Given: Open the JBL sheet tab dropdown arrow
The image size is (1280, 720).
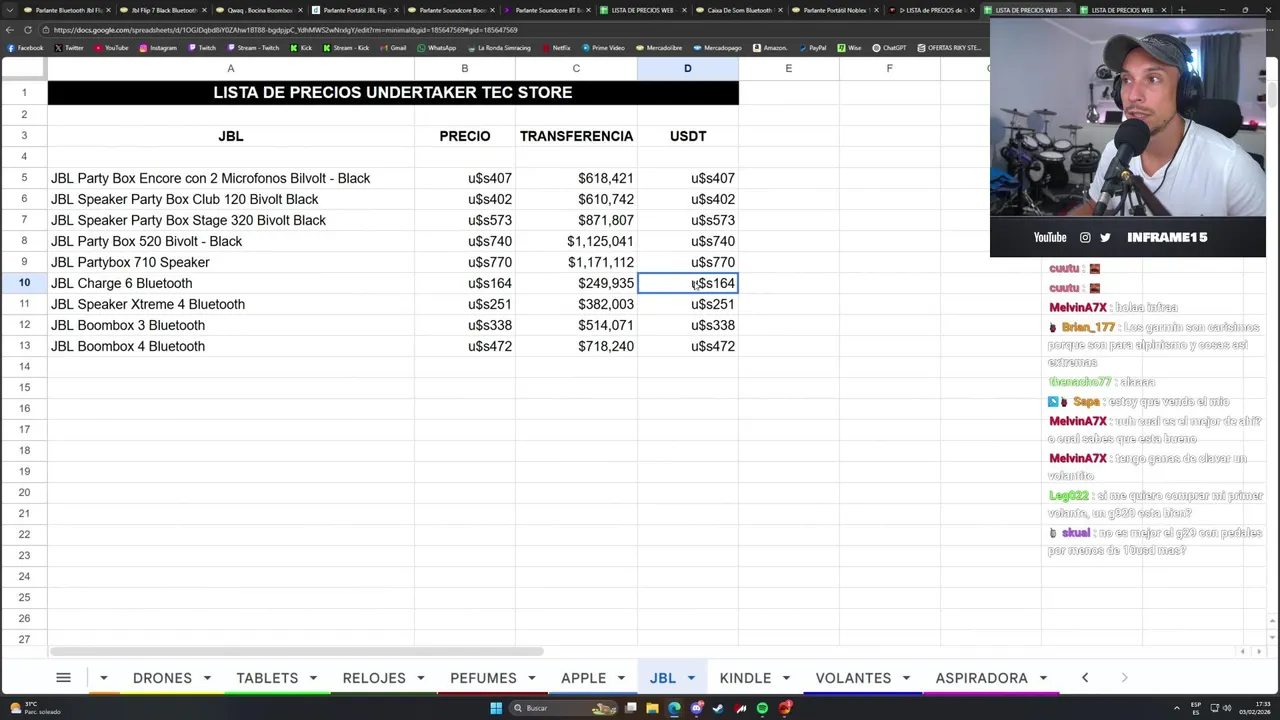Looking at the screenshot, I should pyautogui.click(x=691, y=678).
